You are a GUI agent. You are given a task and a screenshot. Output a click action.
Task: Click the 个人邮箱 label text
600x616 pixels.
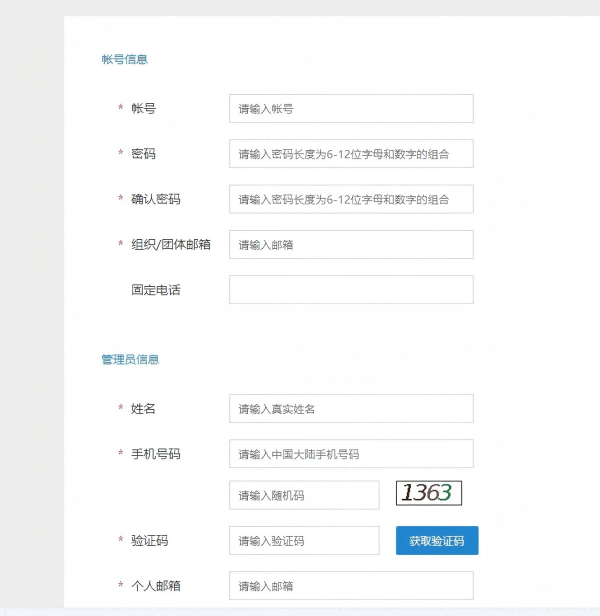156,586
